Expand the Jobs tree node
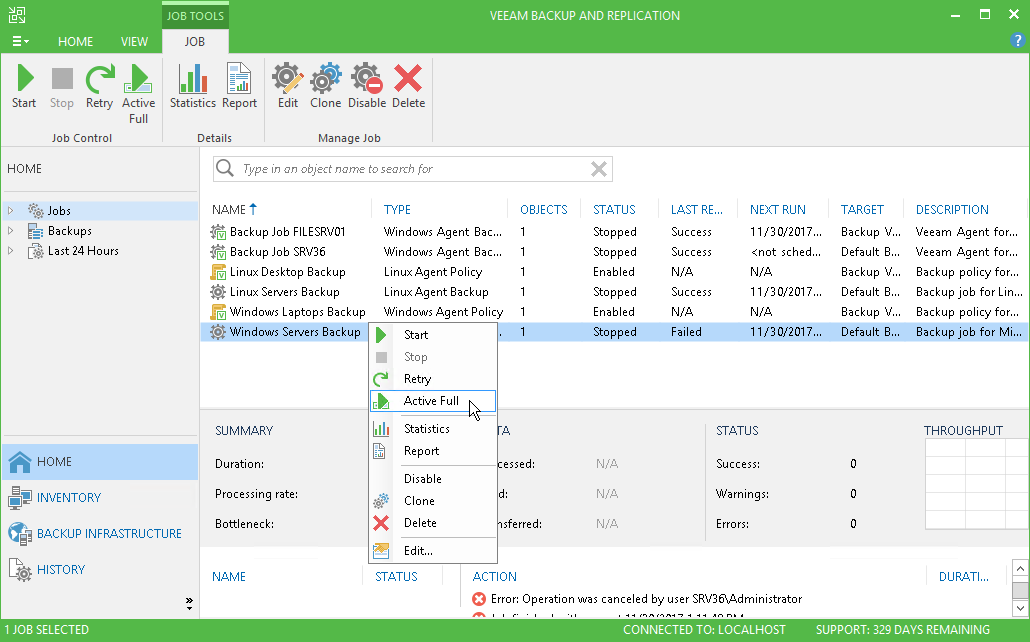This screenshot has height=642, width=1030. click(11, 210)
